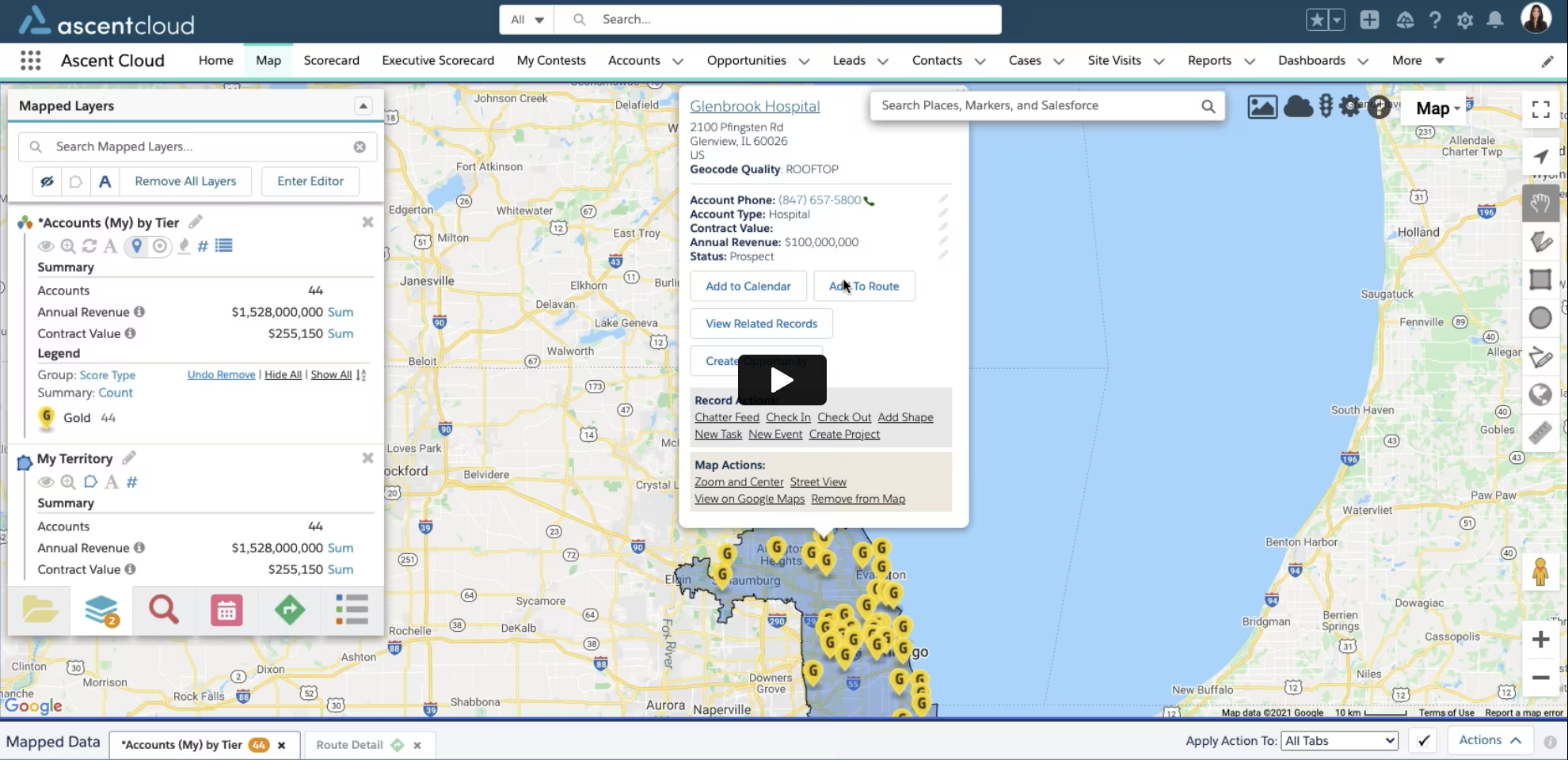The image size is (1568, 760).
Task: Open the Setup gear in the header
Action: (1465, 20)
